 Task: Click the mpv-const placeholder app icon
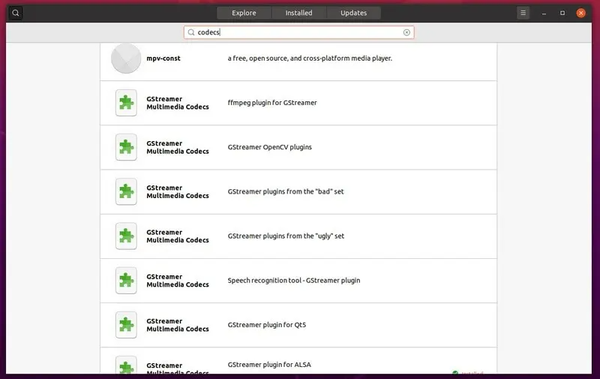[126, 58]
